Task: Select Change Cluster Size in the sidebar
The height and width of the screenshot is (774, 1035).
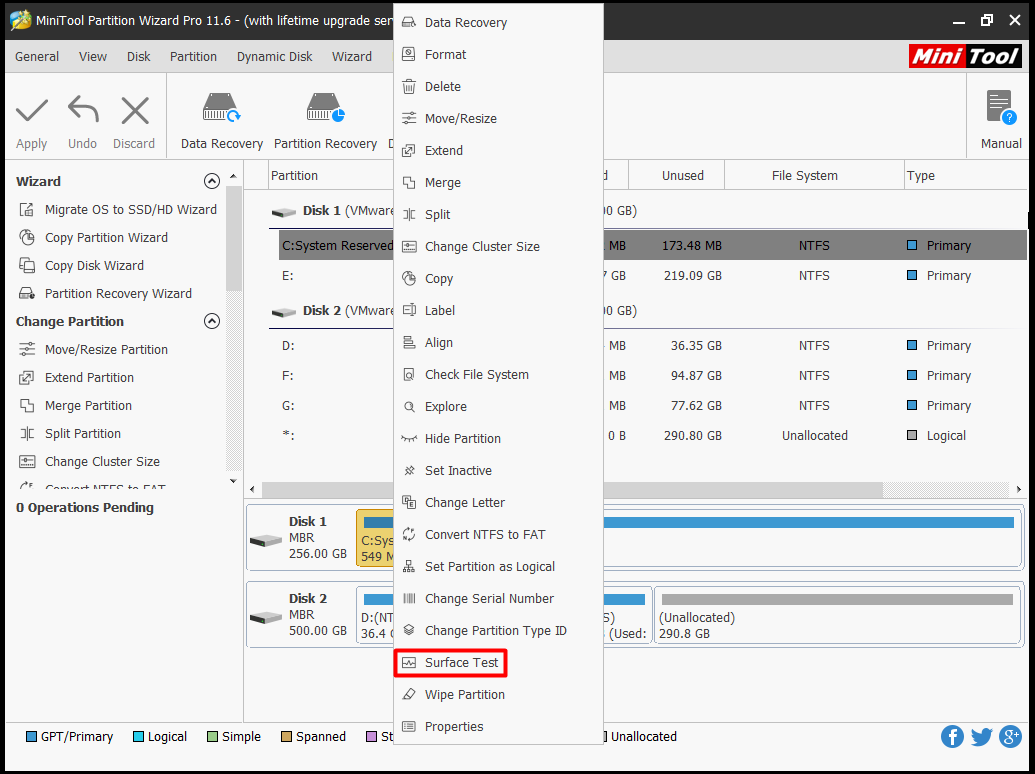Action: 89,462
